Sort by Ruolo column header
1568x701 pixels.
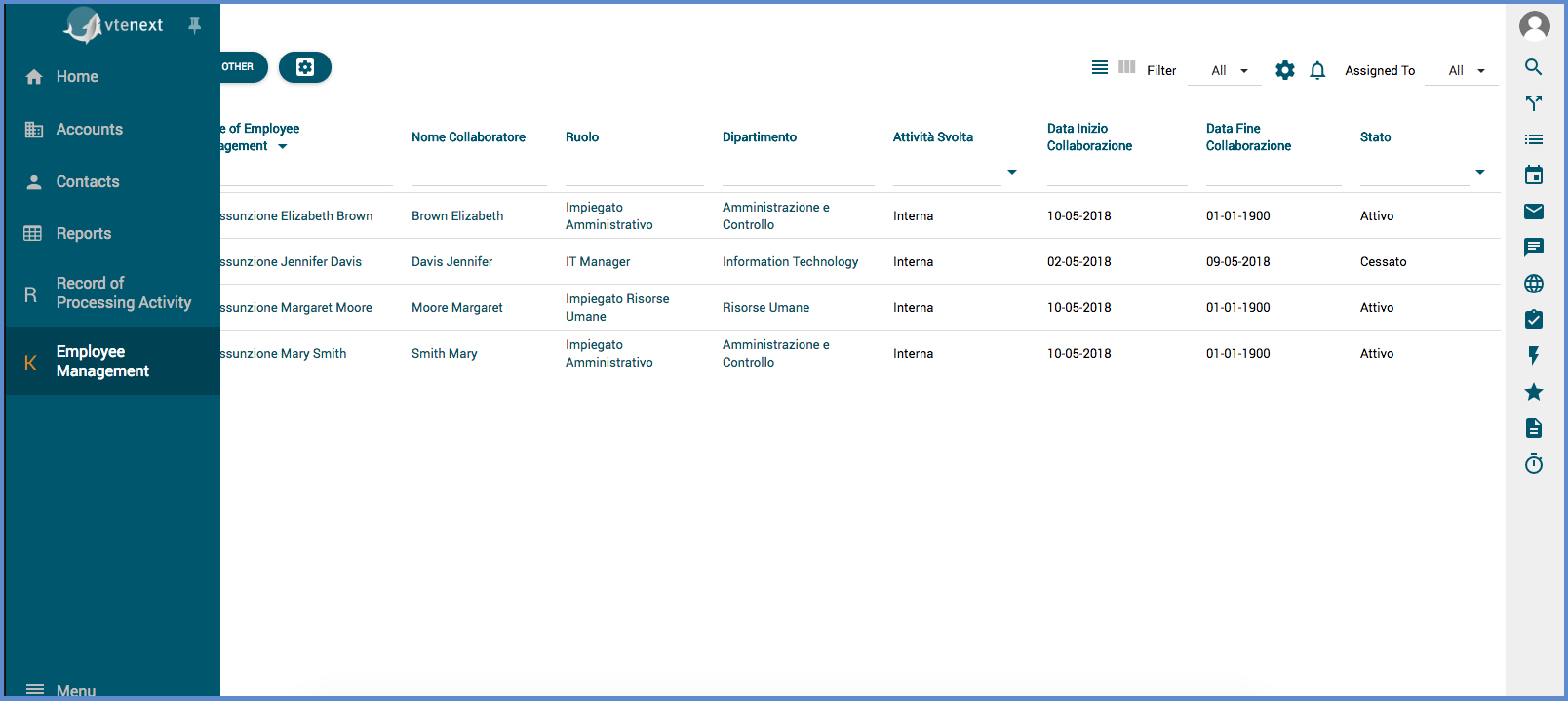[582, 137]
